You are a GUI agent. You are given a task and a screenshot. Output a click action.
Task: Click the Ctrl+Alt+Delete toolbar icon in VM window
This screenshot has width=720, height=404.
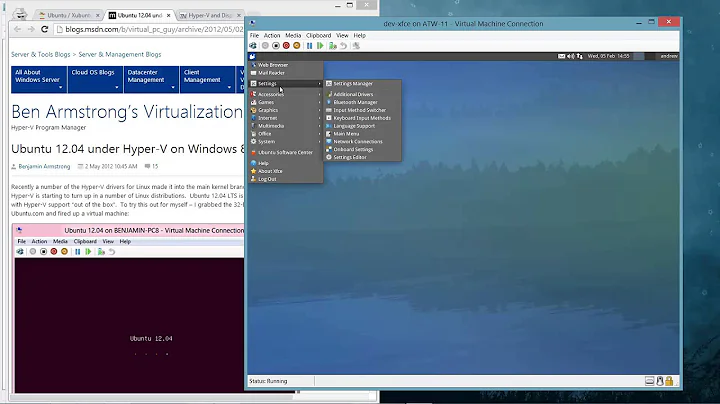[253, 45]
